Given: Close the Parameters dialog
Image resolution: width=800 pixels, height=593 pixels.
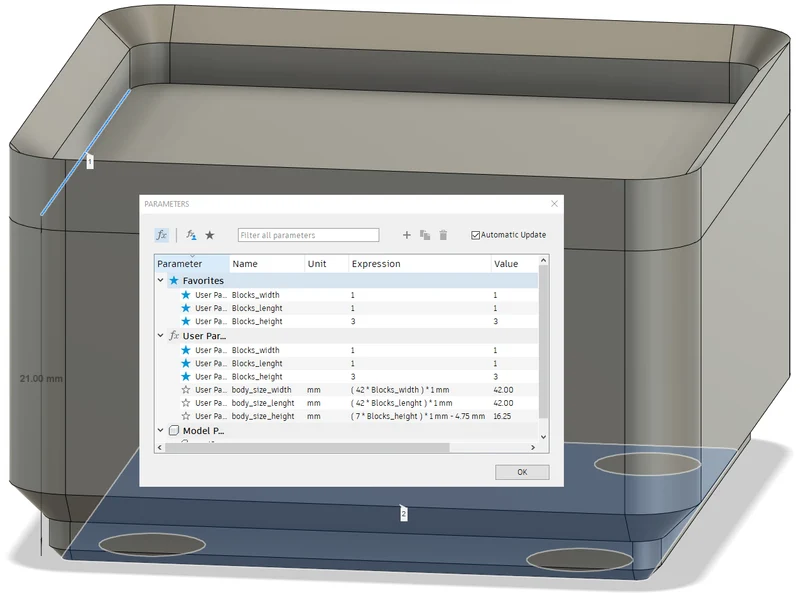Looking at the screenshot, I should tap(555, 204).
